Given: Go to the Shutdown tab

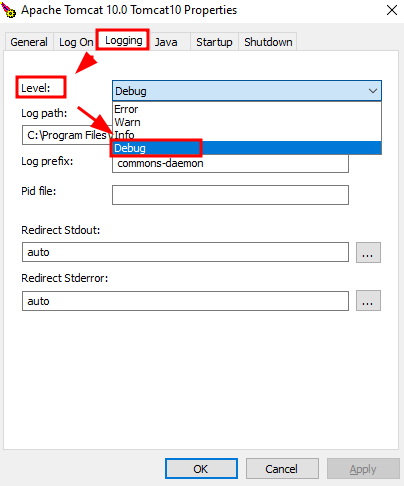Looking at the screenshot, I should click(x=268, y=42).
